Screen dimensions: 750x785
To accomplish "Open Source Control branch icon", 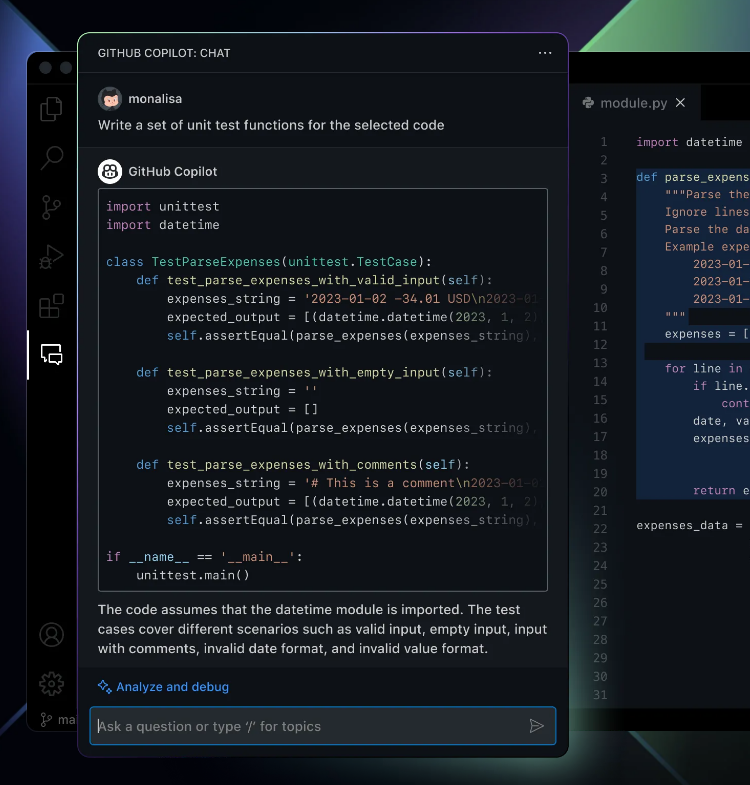I will (x=51, y=207).
